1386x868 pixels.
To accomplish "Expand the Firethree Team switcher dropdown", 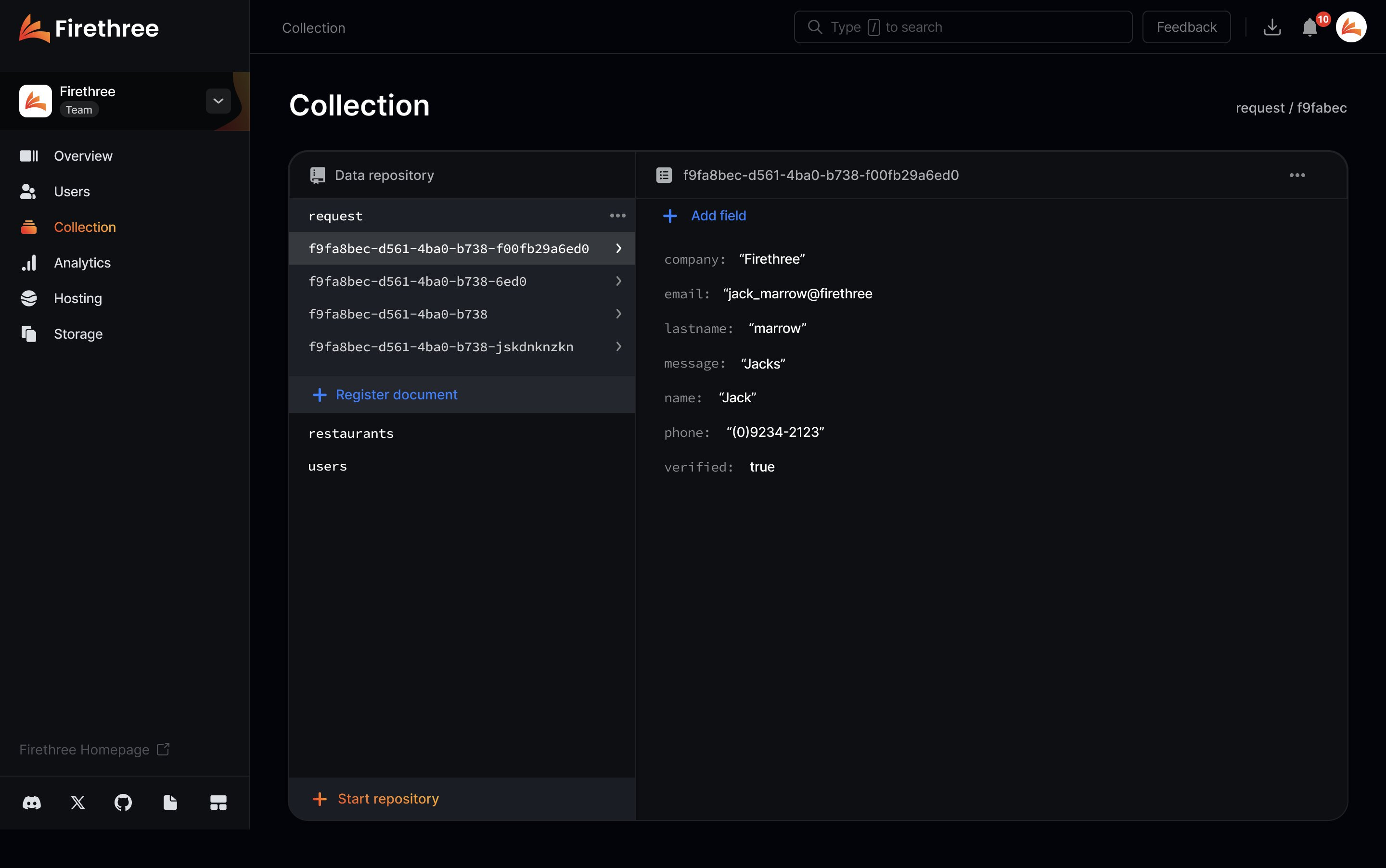I will coord(218,101).
